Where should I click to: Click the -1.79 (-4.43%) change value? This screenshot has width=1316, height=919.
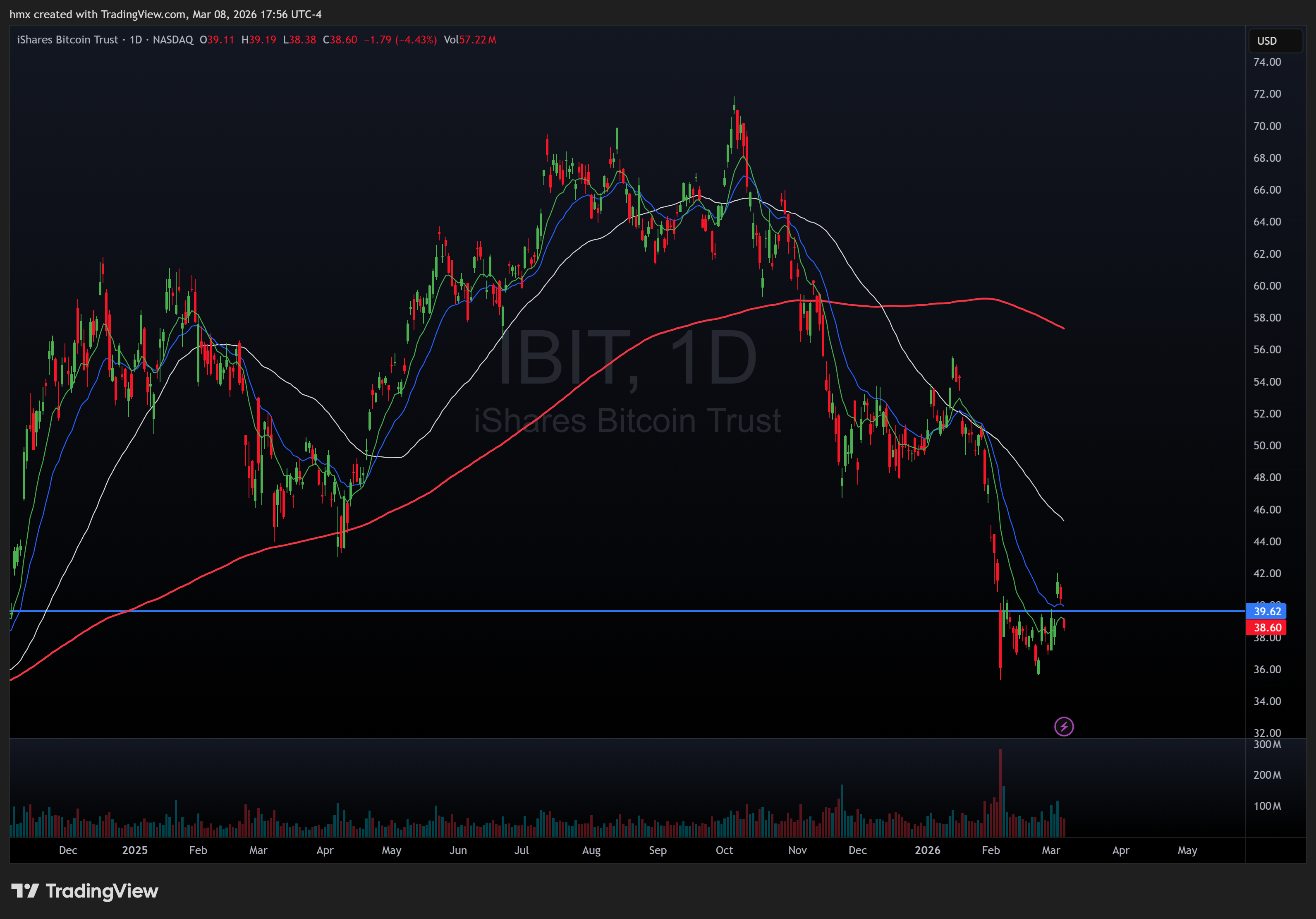click(400, 40)
